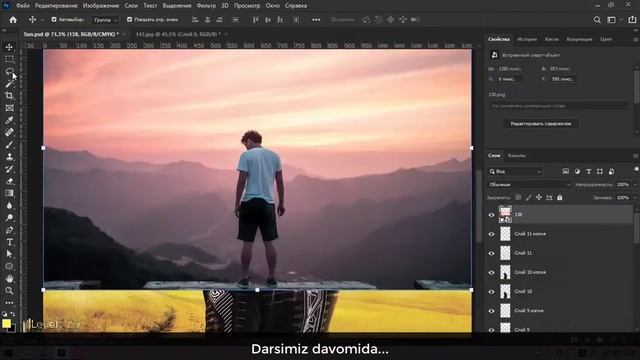Viewport: 640px width, 360px height.
Task: Select the Hand tool
Action: pyautogui.click(x=9, y=278)
